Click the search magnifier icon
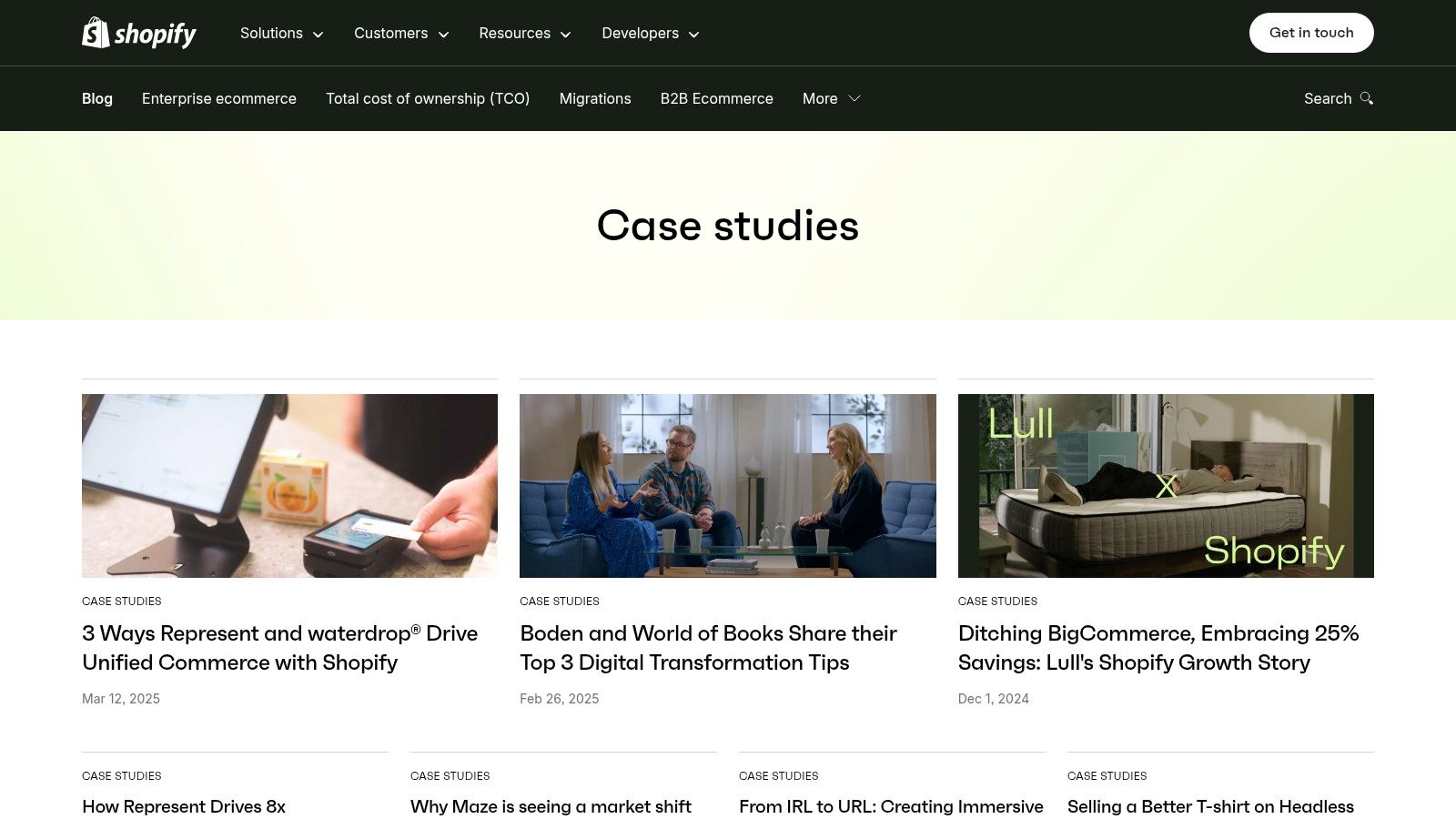1456x819 pixels. tap(1366, 98)
